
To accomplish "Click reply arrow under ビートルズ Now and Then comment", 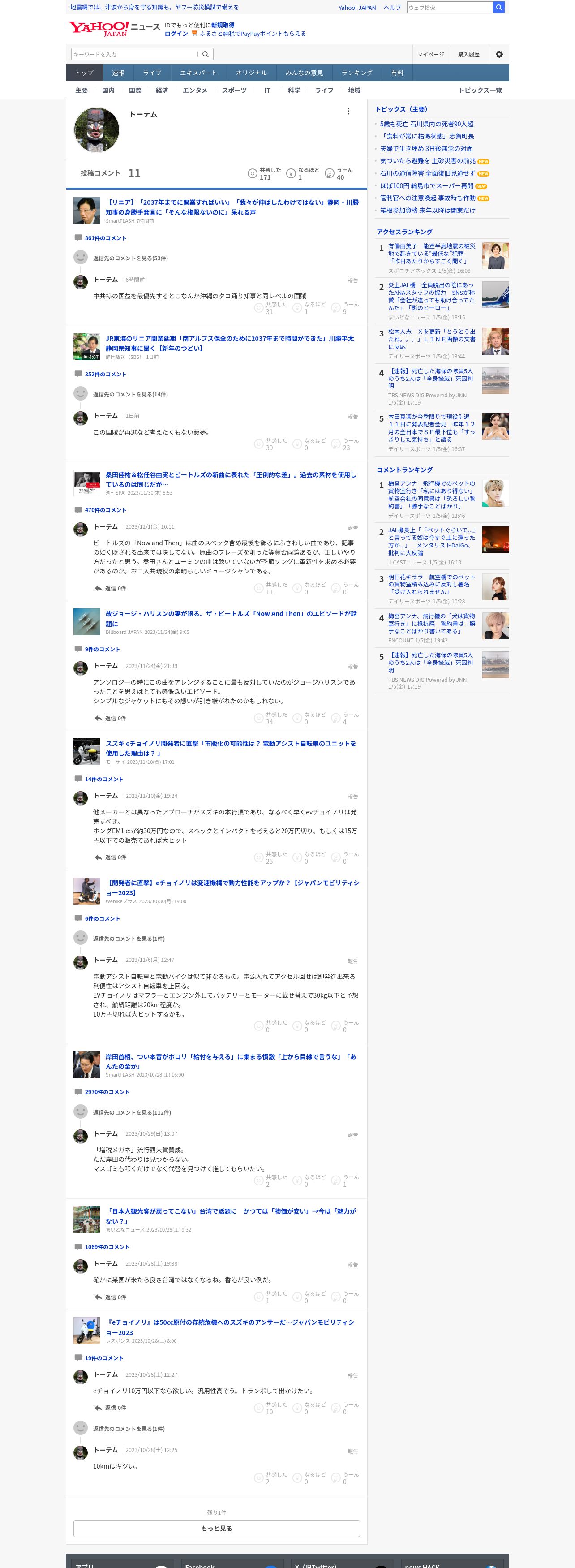I will [x=98, y=589].
